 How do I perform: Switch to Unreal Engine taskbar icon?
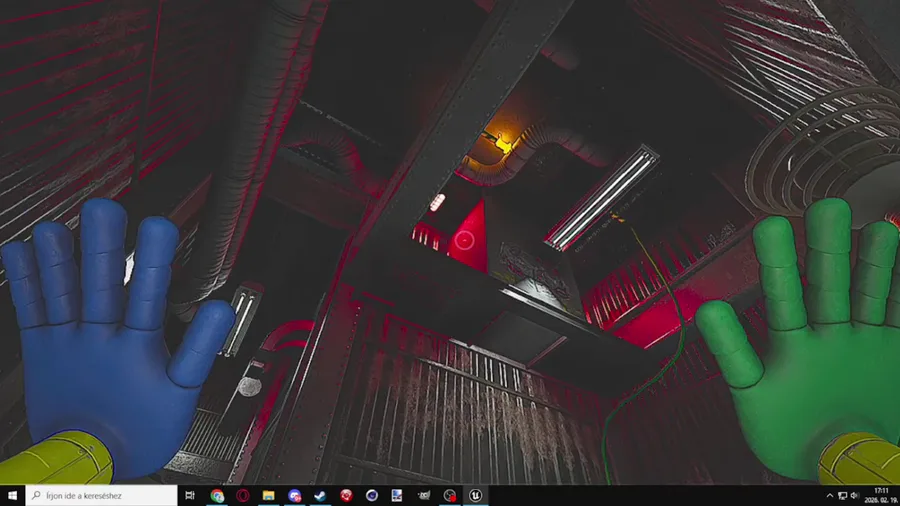tap(475, 495)
